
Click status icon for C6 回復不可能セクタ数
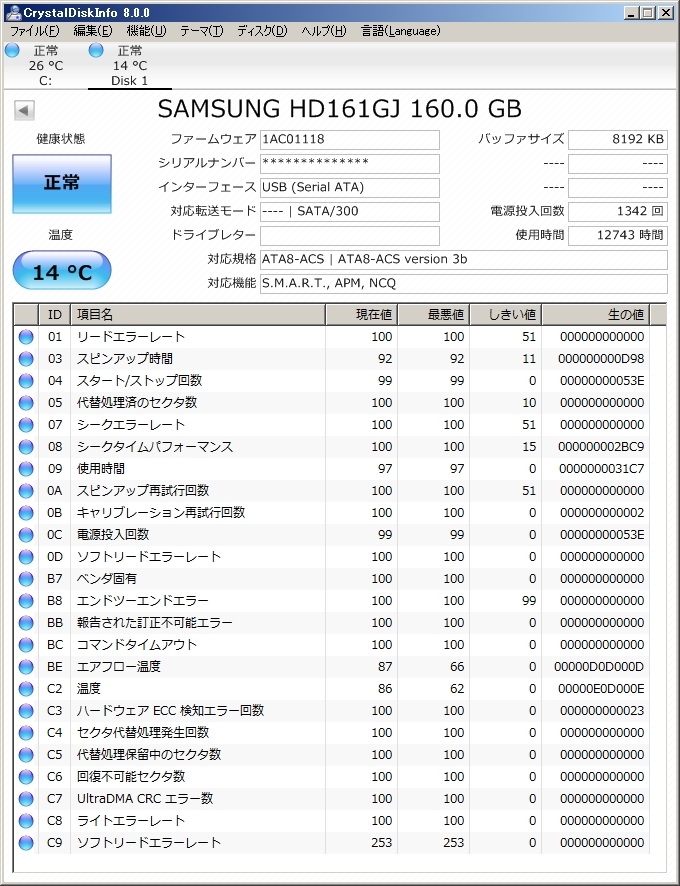tap(26, 778)
